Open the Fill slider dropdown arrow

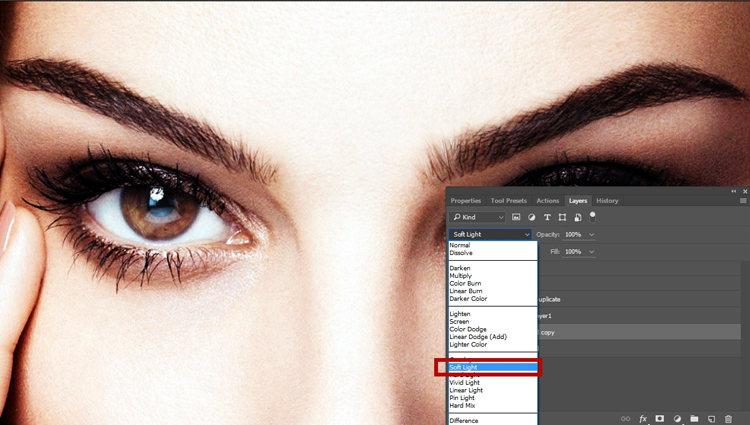591,252
